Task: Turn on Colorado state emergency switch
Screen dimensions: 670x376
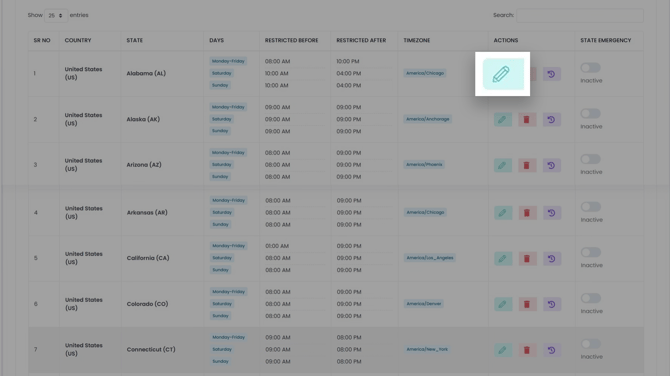Action: tap(591, 298)
